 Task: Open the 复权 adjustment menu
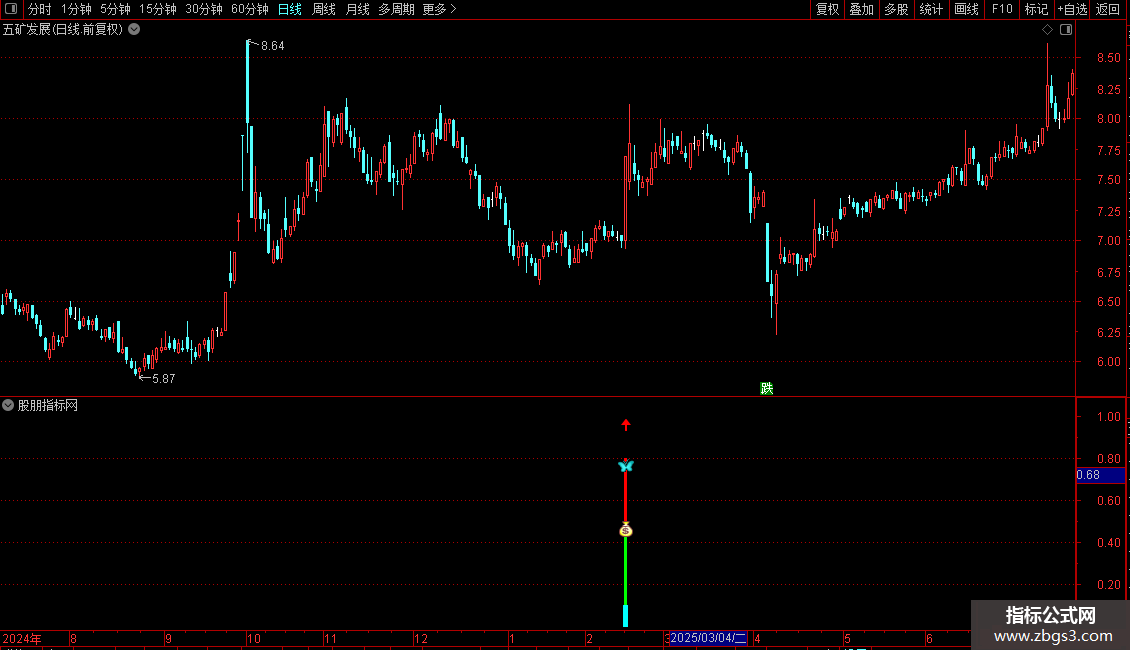827,9
